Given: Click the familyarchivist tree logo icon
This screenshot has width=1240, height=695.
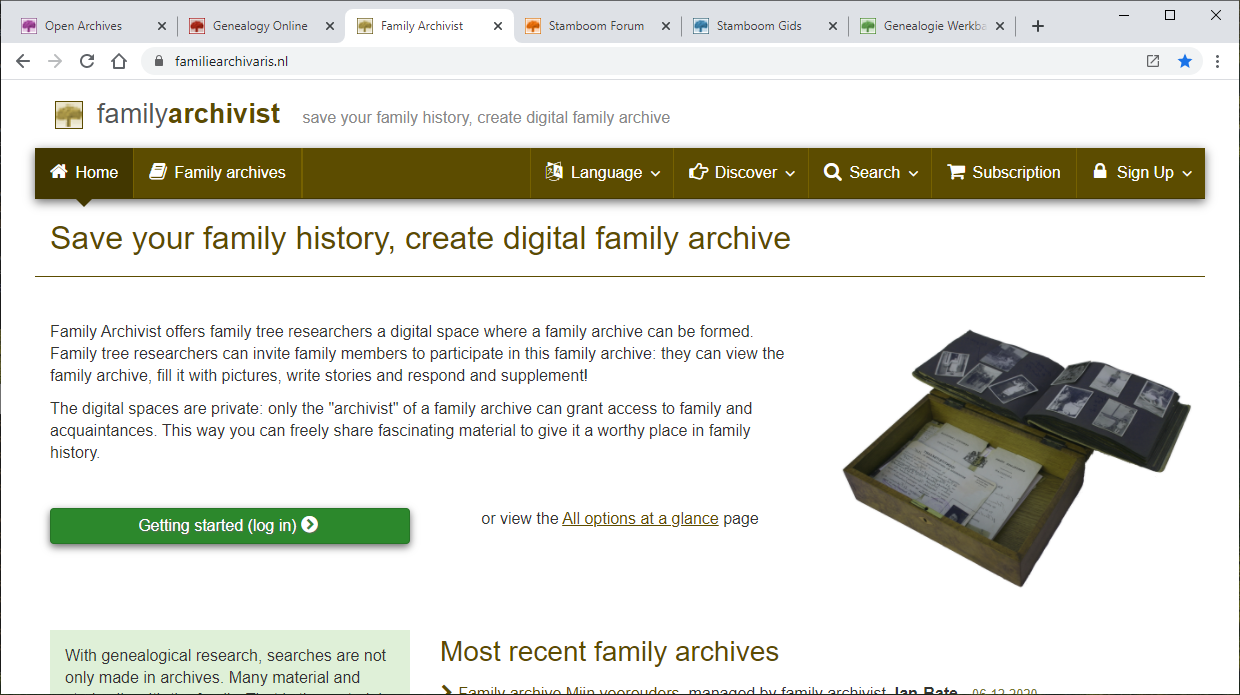Looking at the screenshot, I should click(69, 115).
